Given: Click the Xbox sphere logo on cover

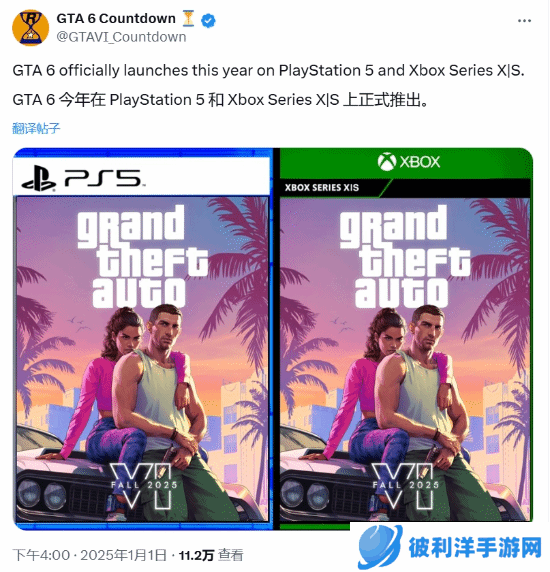Looking at the screenshot, I should click(x=387, y=162).
